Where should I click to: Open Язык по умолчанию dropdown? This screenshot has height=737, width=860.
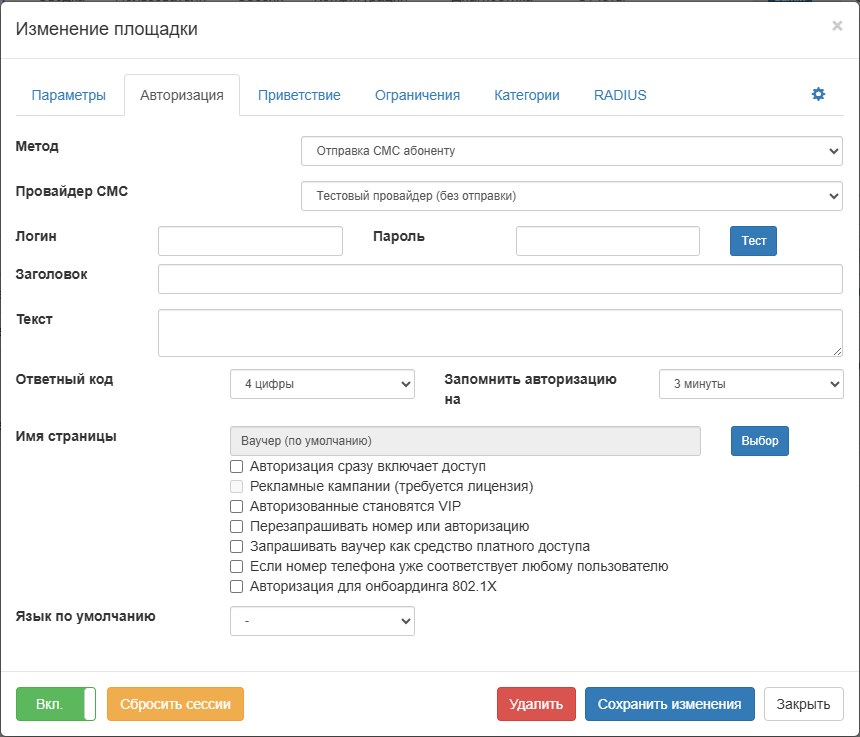coord(322,621)
